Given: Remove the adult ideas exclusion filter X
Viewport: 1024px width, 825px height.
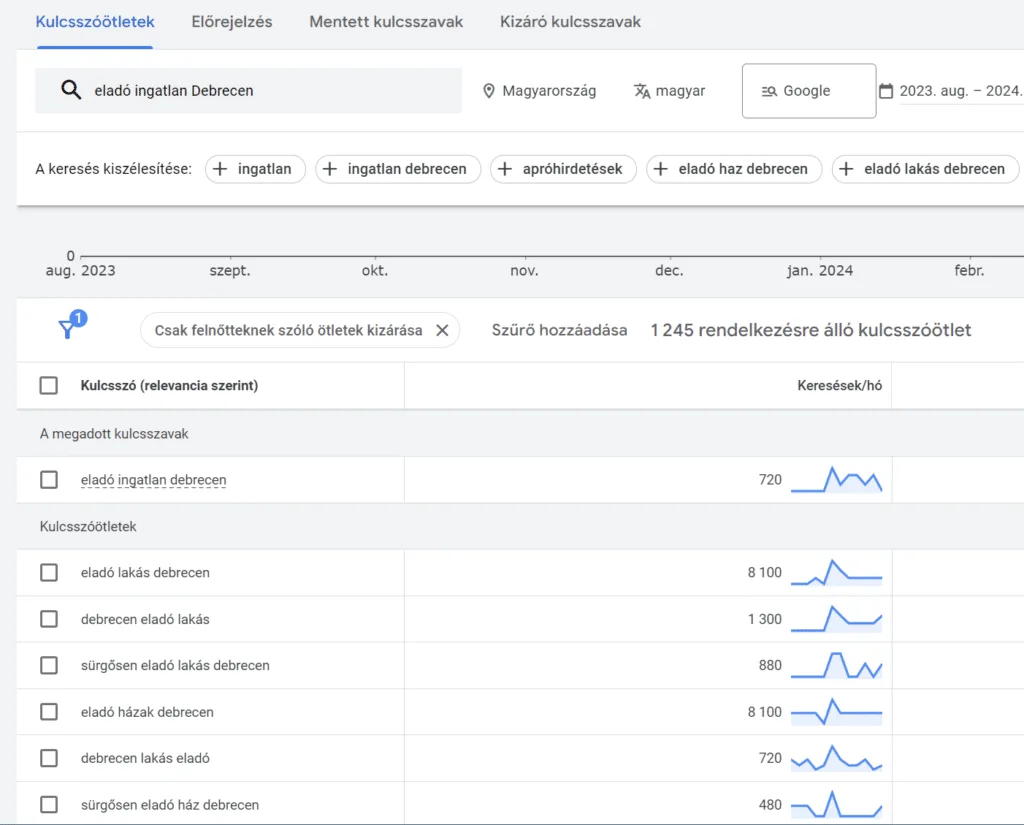Looking at the screenshot, I should 442,331.
